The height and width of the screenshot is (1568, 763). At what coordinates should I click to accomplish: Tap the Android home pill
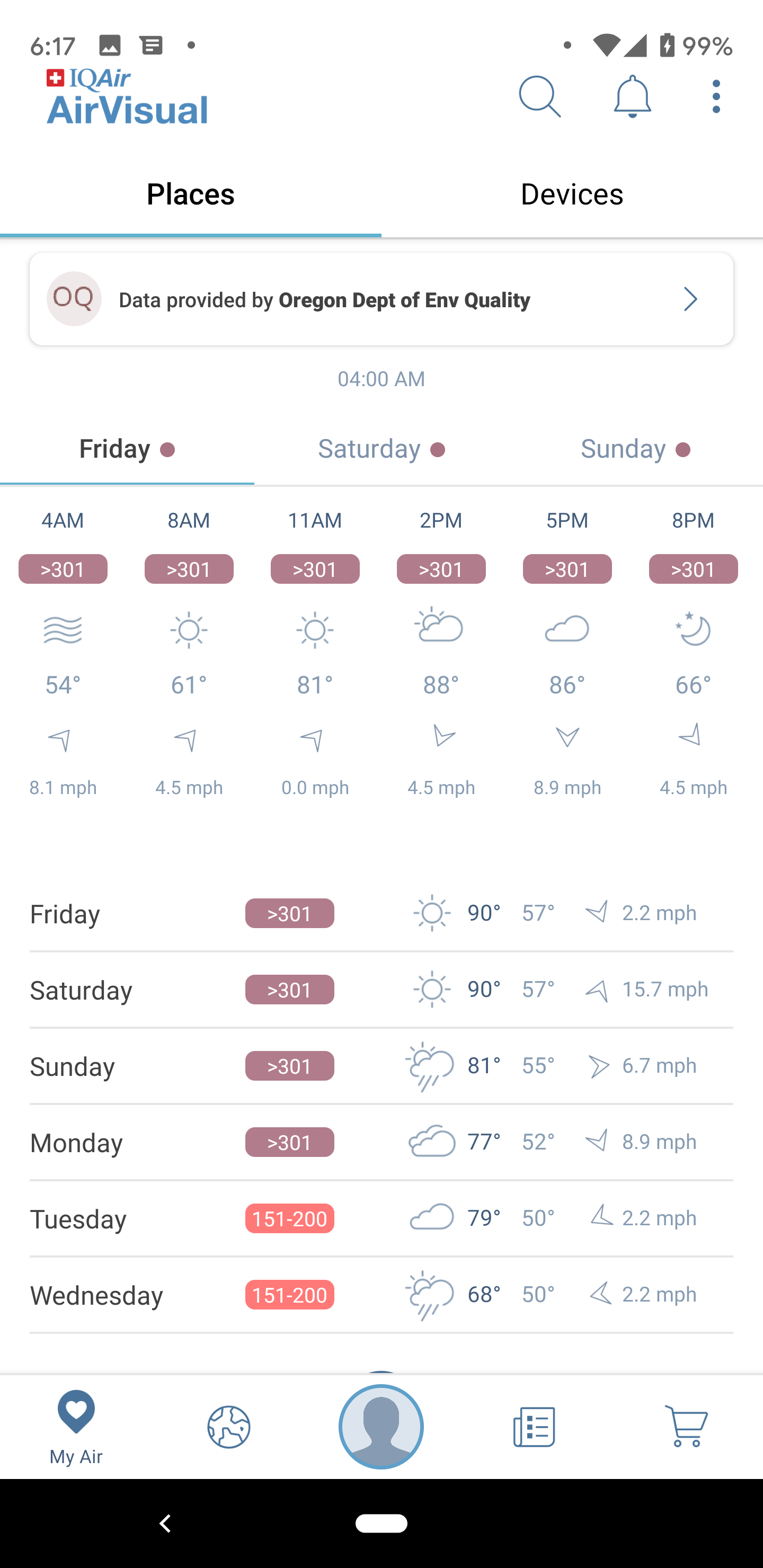tap(381, 1523)
